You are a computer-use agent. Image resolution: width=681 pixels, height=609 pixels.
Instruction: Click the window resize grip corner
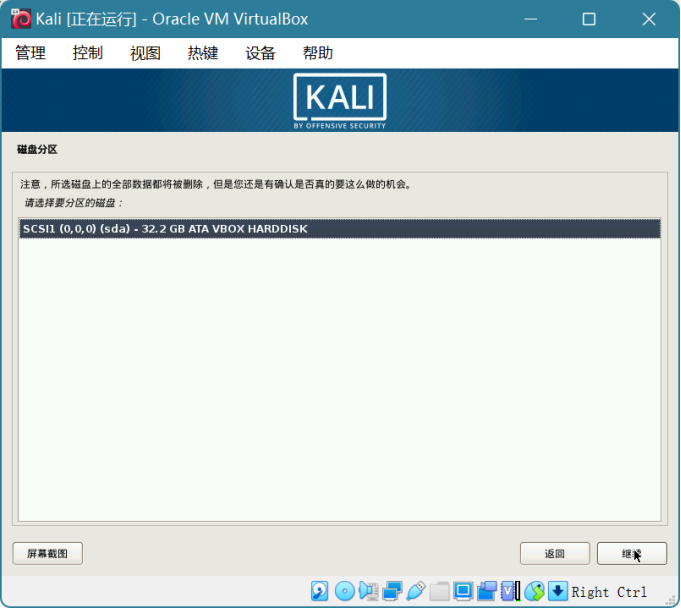pyautogui.click(x=670, y=600)
